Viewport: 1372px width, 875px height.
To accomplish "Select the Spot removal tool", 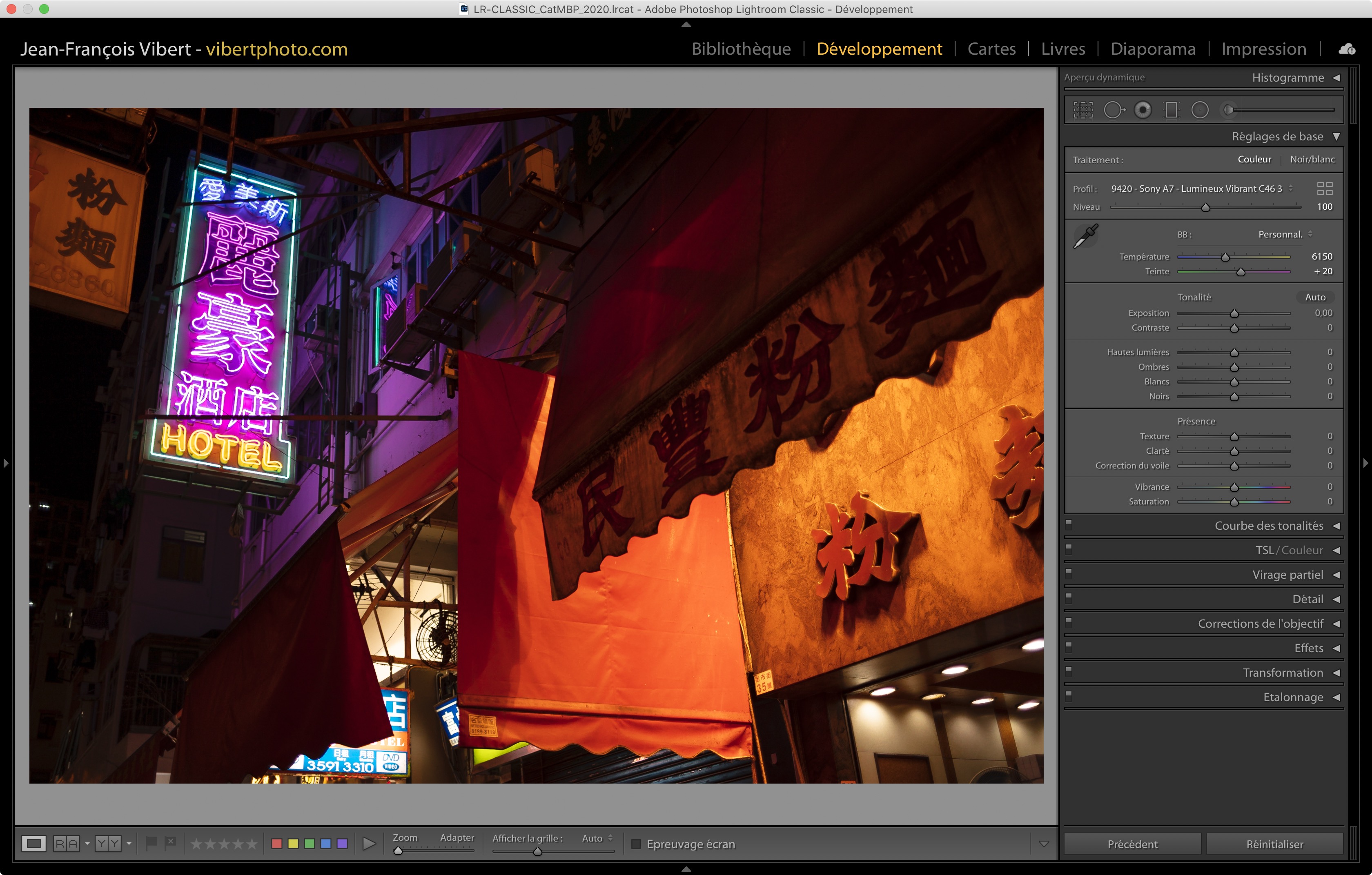I will (1114, 110).
